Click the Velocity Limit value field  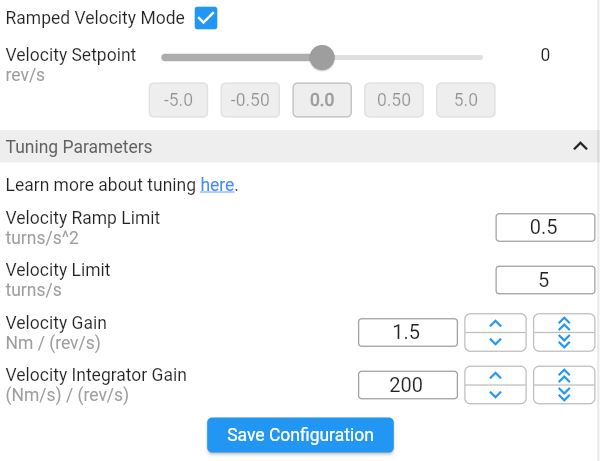pyautogui.click(x=545, y=280)
